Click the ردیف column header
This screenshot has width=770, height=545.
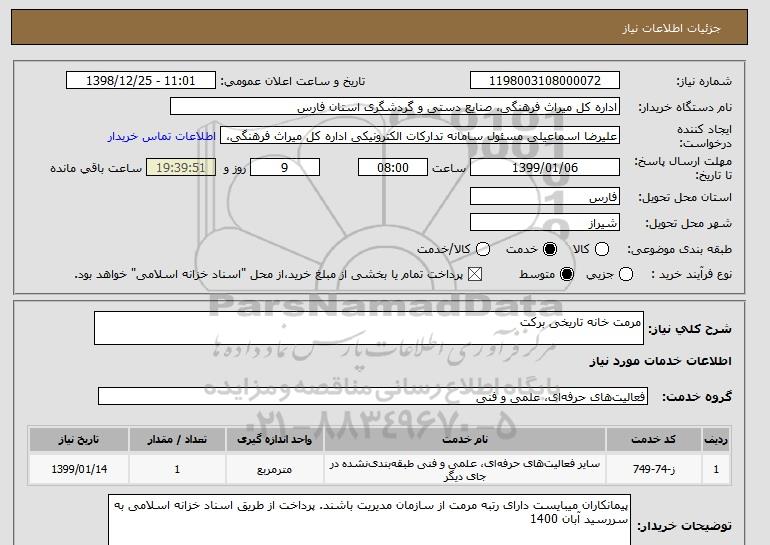click(x=716, y=439)
